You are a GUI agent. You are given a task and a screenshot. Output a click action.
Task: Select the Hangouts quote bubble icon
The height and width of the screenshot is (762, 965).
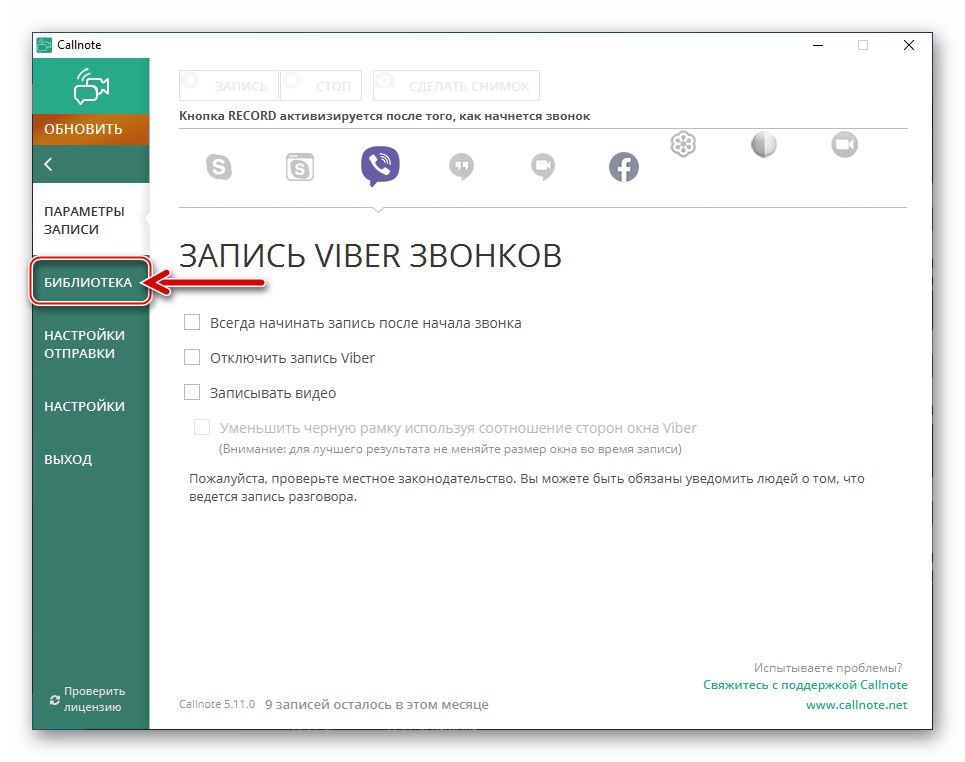462,167
